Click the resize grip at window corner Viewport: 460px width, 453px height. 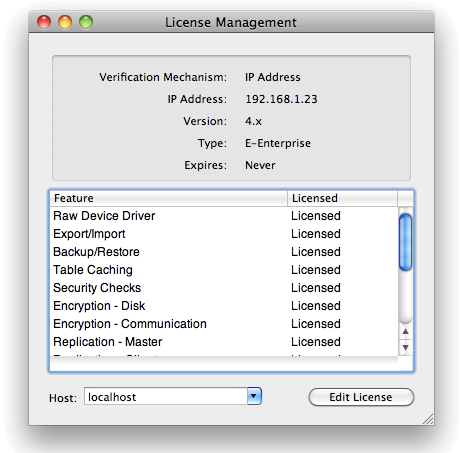pyautogui.click(x=428, y=419)
